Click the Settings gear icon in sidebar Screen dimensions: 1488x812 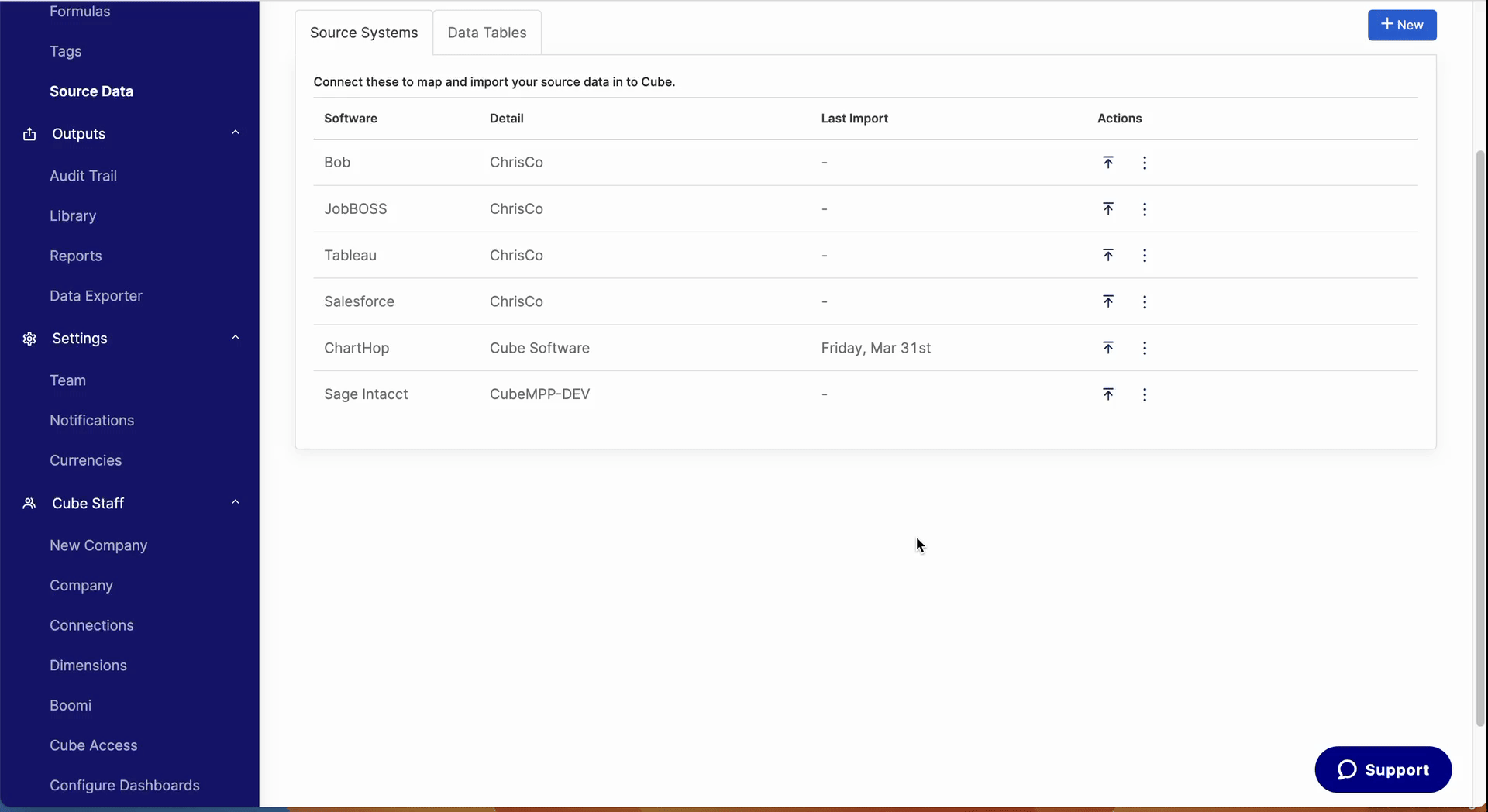coord(29,339)
